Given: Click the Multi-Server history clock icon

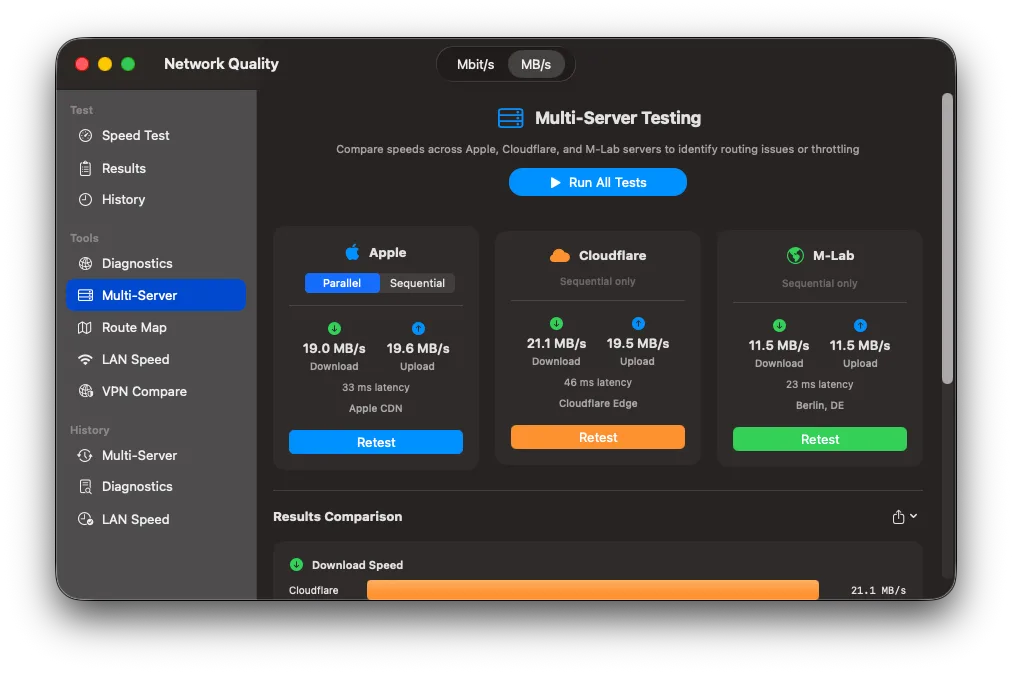Looking at the screenshot, I should (x=85, y=455).
